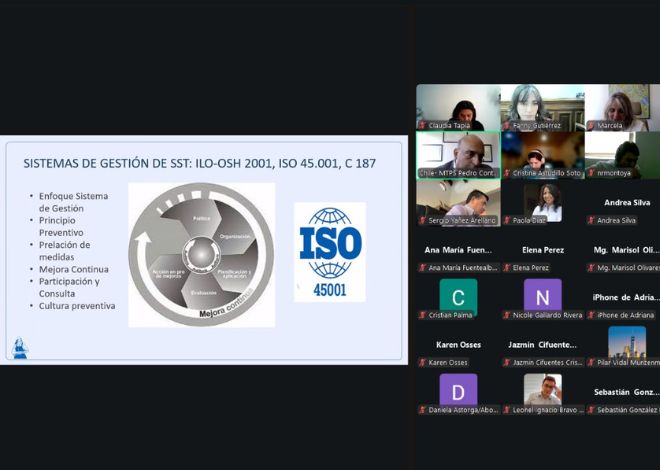Click the small blue logo in slide corner
660x470 pixels.
(20, 348)
